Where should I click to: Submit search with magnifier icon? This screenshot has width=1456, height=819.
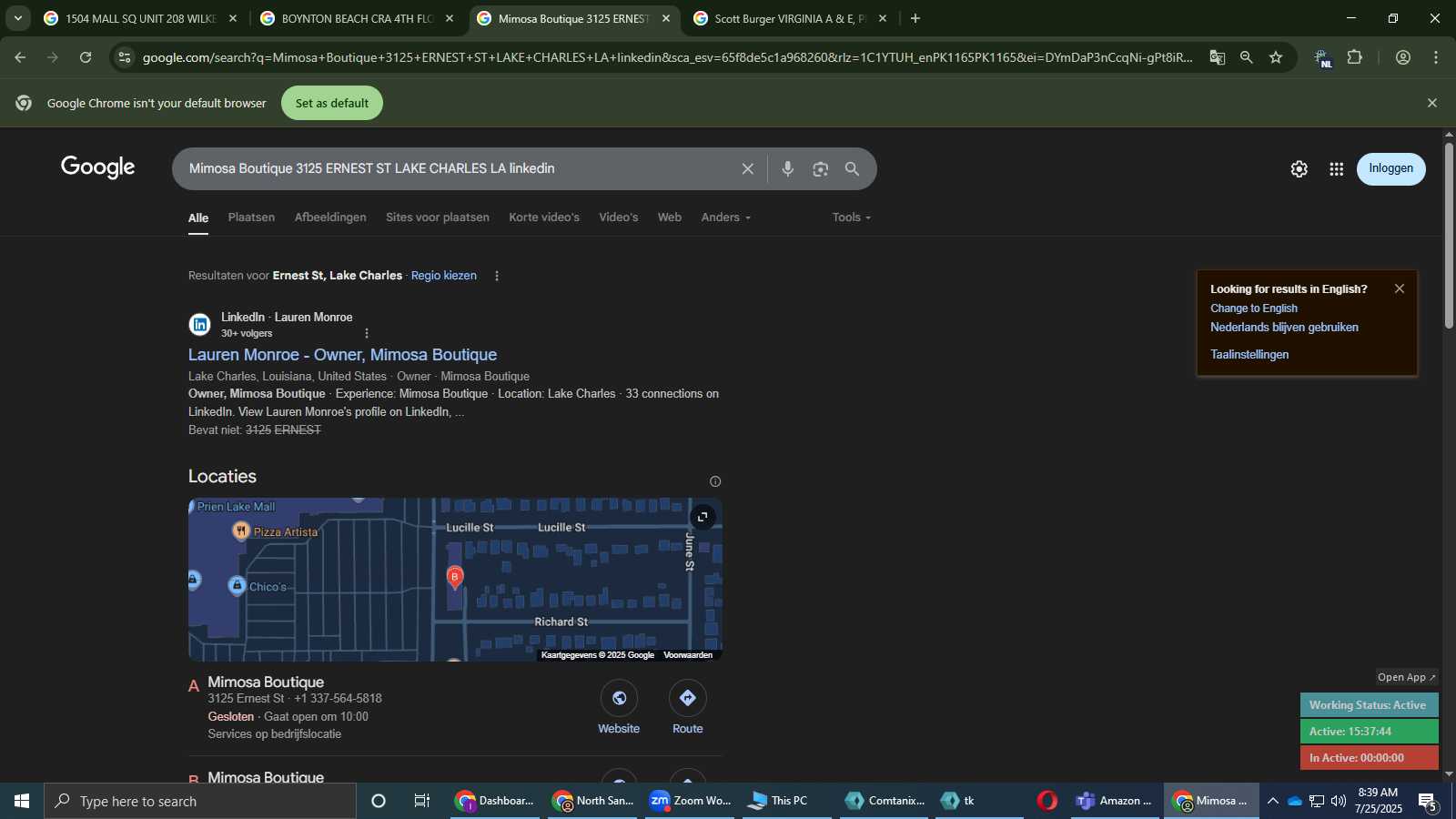852,169
